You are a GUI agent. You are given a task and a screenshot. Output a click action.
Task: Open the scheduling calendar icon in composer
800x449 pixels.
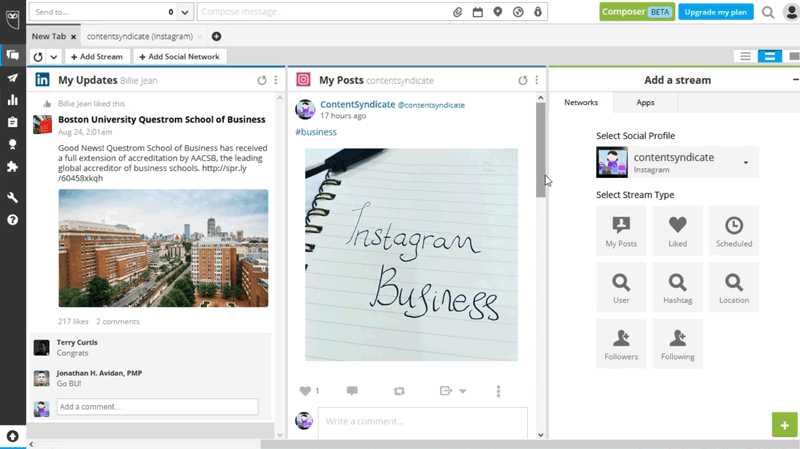pos(478,12)
